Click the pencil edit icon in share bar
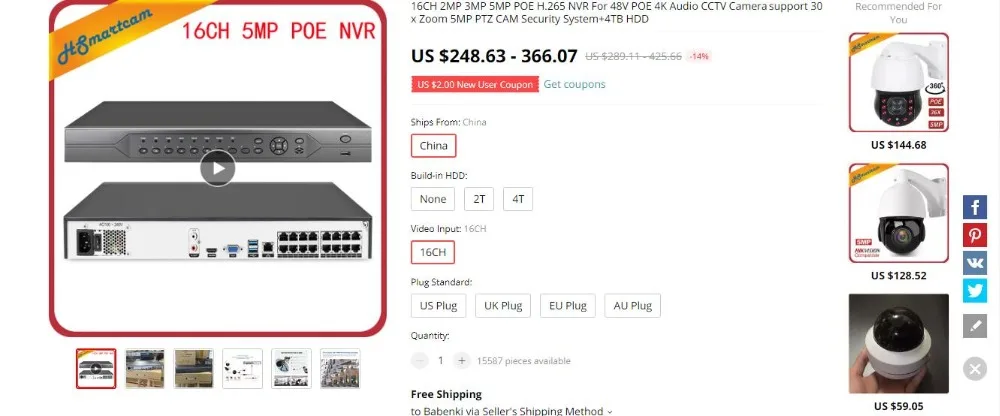This screenshot has height=416, width=1000. 974,326
